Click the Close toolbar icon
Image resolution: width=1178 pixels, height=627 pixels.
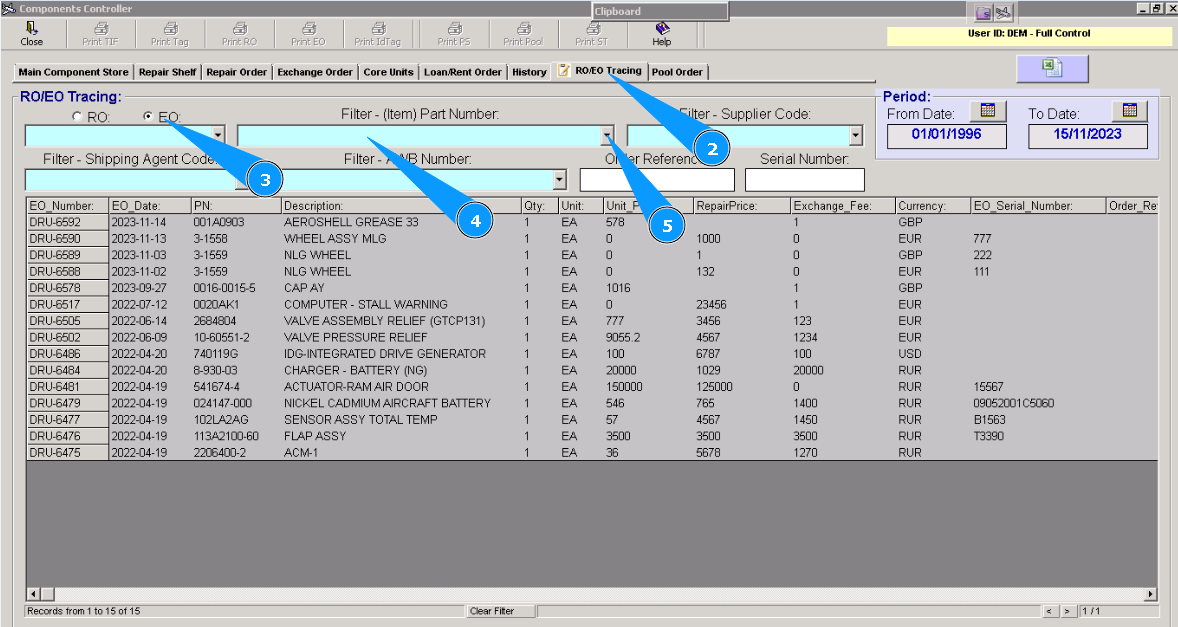coord(32,34)
